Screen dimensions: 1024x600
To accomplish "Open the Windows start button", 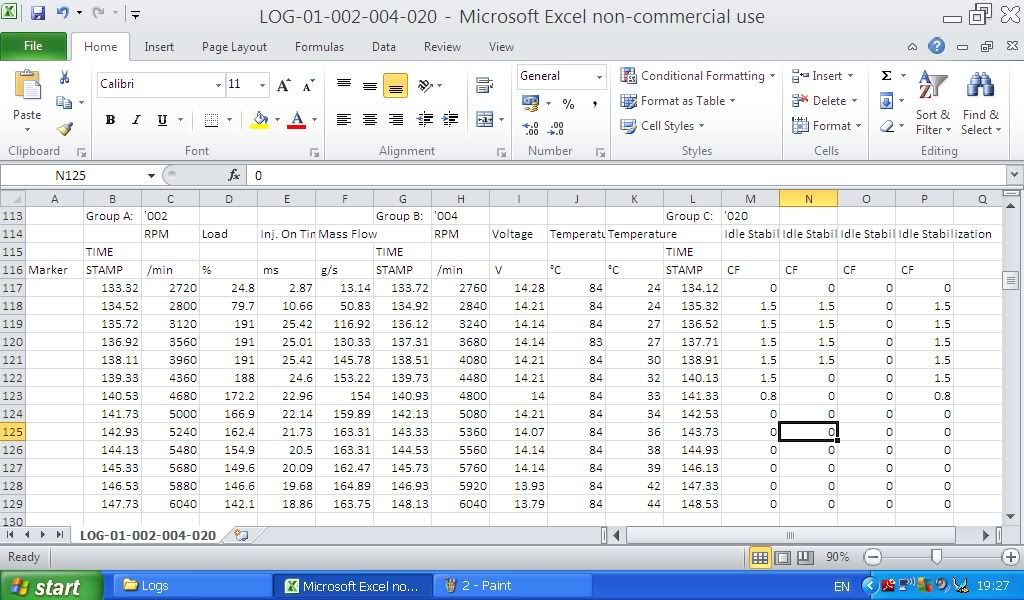I will 52,586.
